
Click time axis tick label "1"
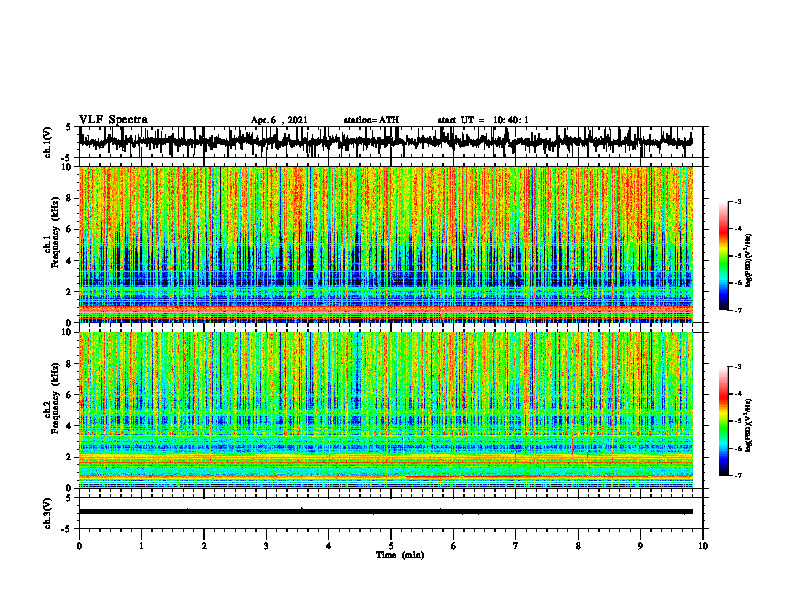point(141,546)
